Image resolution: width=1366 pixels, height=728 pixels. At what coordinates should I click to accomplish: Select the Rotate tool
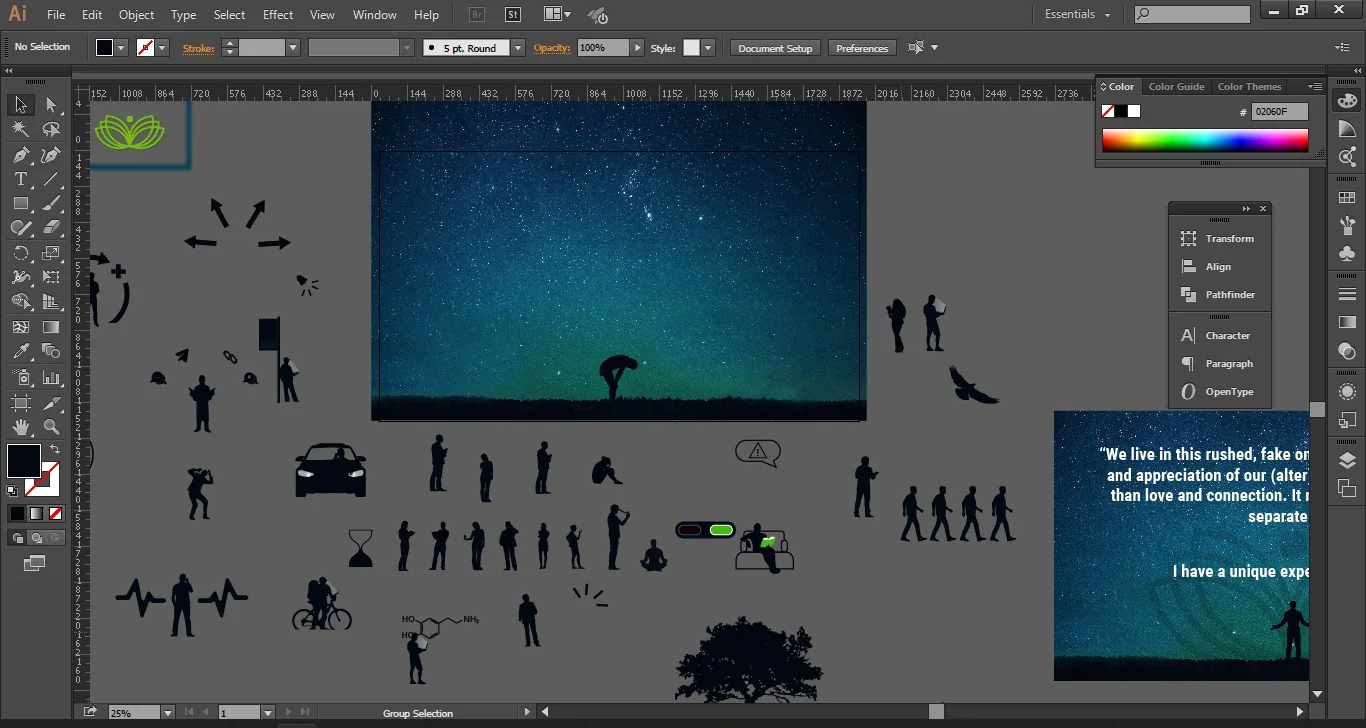pyautogui.click(x=20, y=253)
